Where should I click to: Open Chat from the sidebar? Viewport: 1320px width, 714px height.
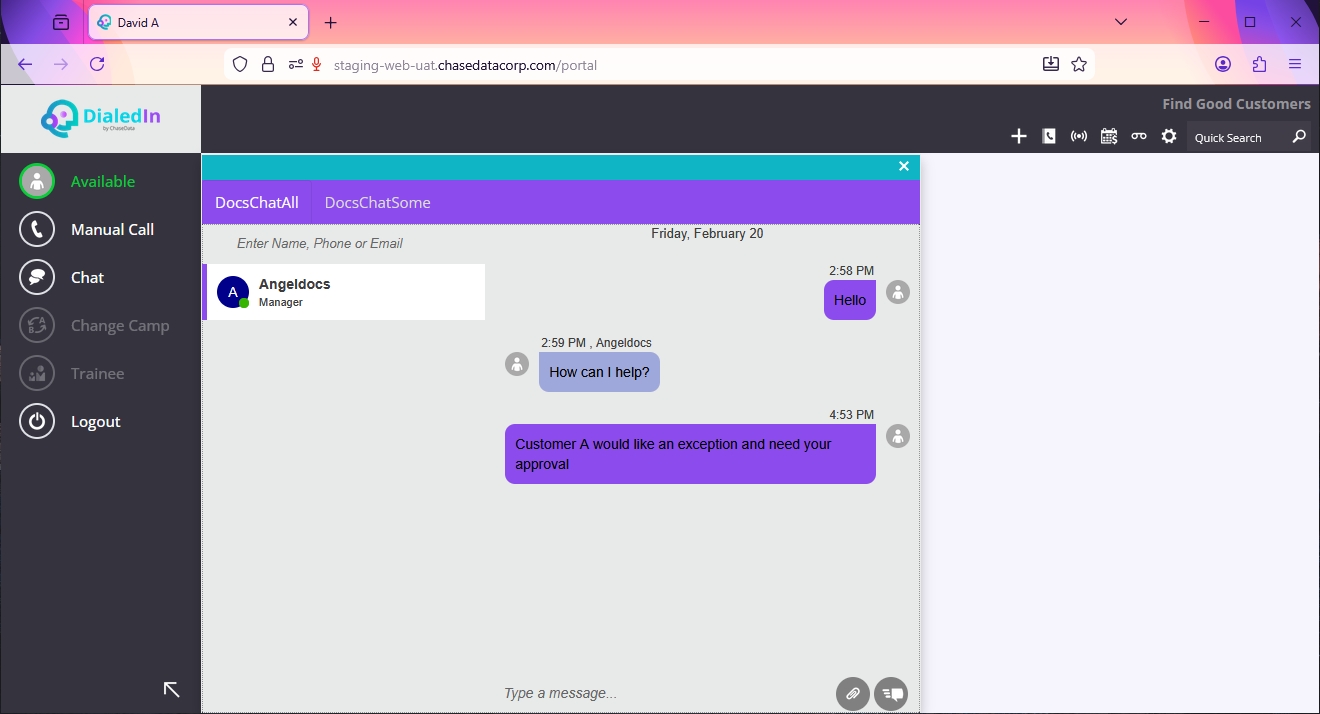pyautogui.click(x=87, y=277)
